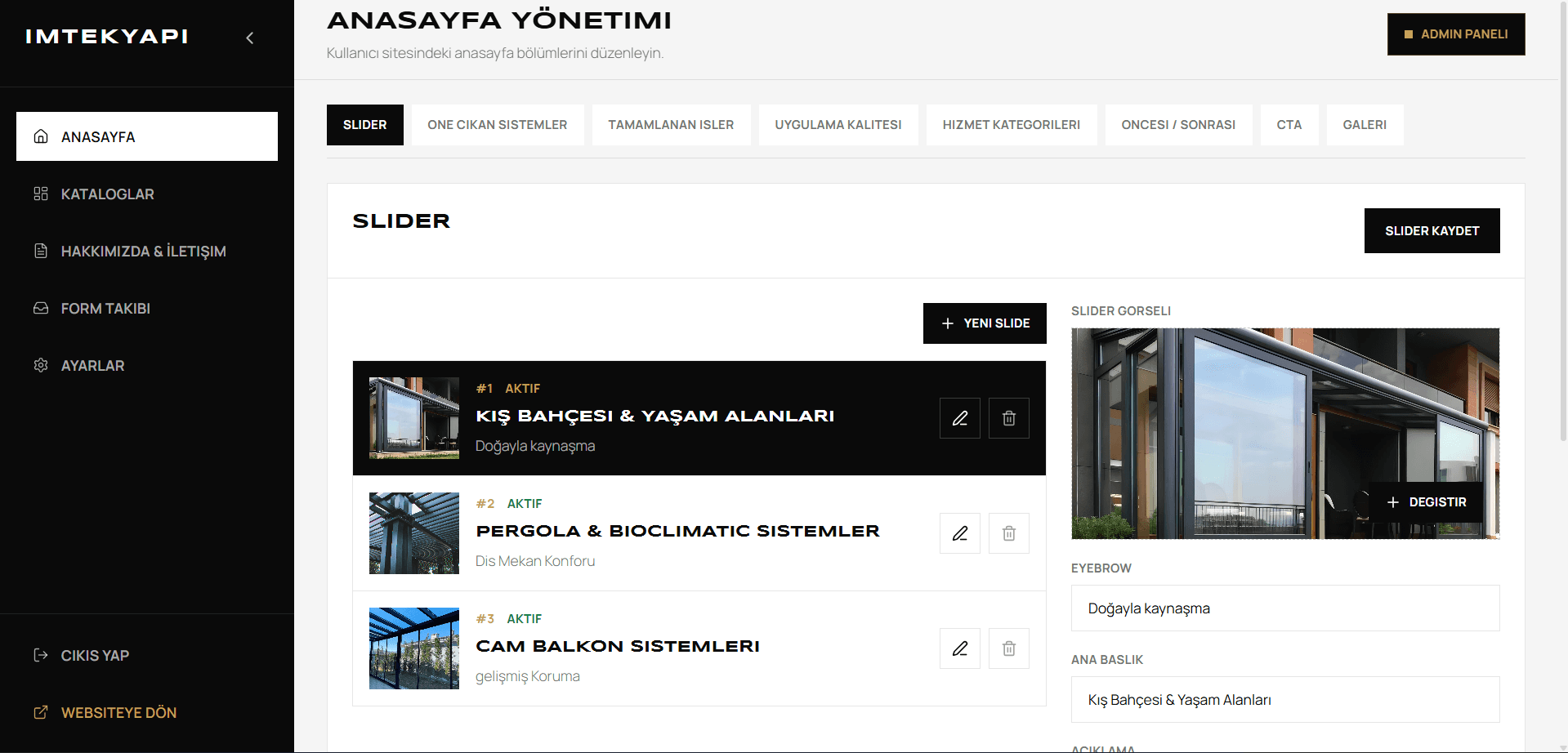The image size is (1568, 753).
Task: Click the Ana Baslik input field
Action: pyautogui.click(x=1285, y=700)
